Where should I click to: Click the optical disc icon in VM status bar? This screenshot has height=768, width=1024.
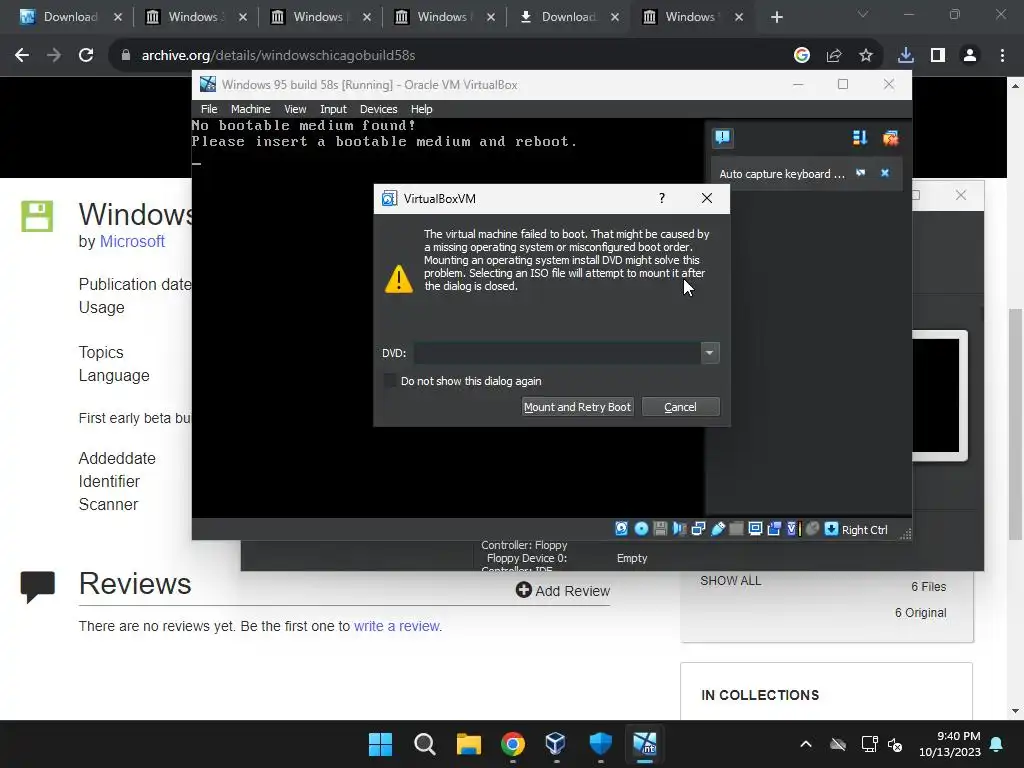coord(641,529)
